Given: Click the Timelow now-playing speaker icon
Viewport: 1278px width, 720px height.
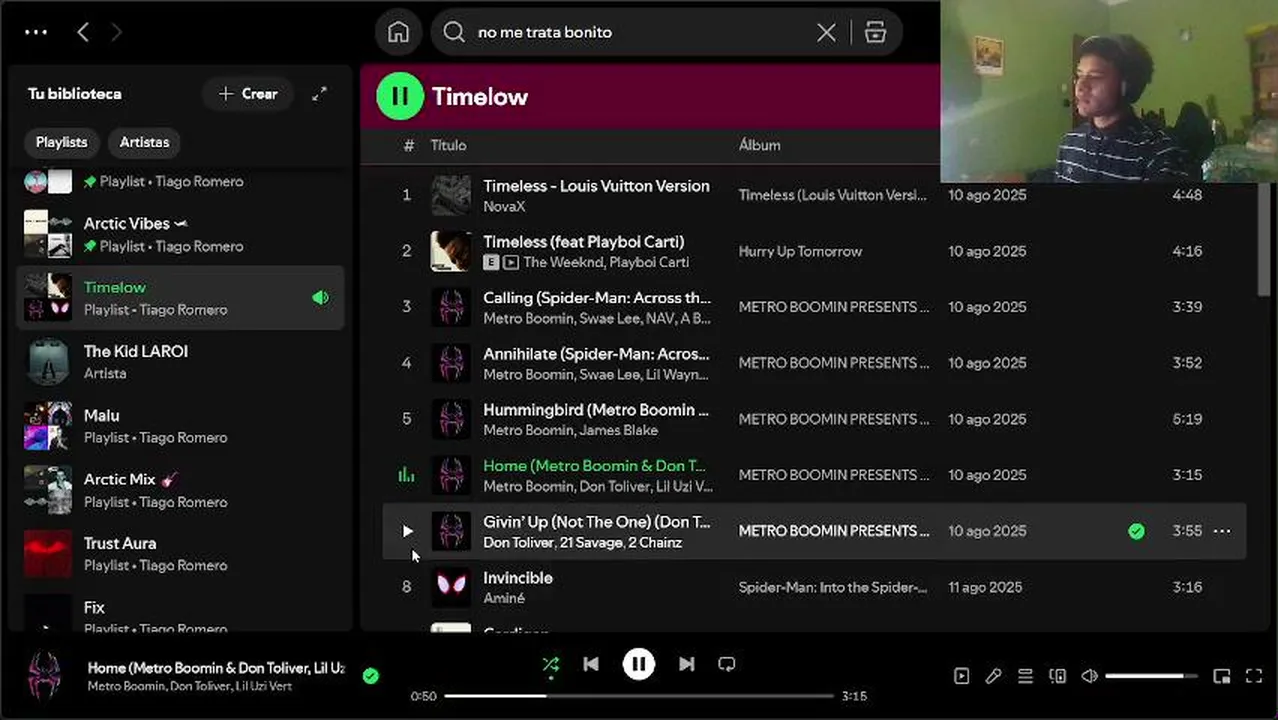Looking at the screenshot, I should coord(320,298).
